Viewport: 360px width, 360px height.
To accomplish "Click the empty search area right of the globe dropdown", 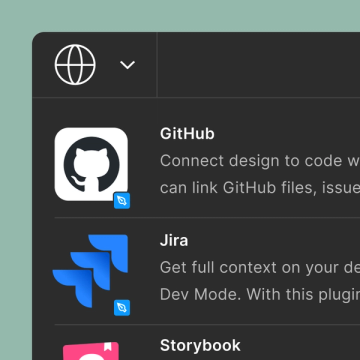I will pyautogui.click(x=259, y=65).
